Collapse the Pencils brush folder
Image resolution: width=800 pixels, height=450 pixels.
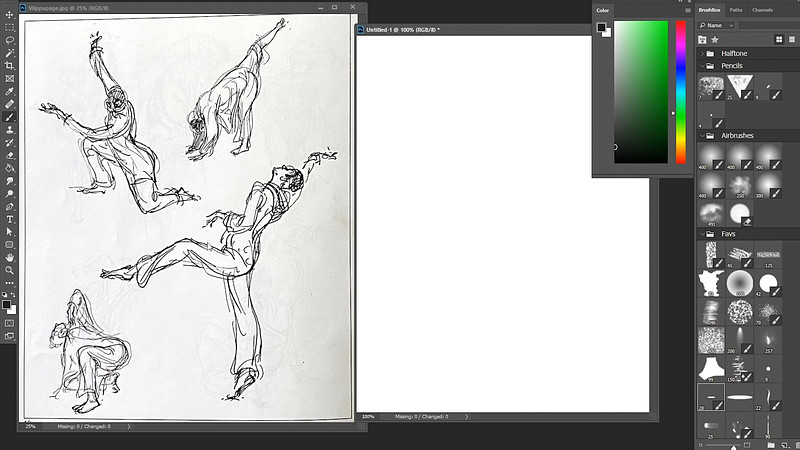703,66
